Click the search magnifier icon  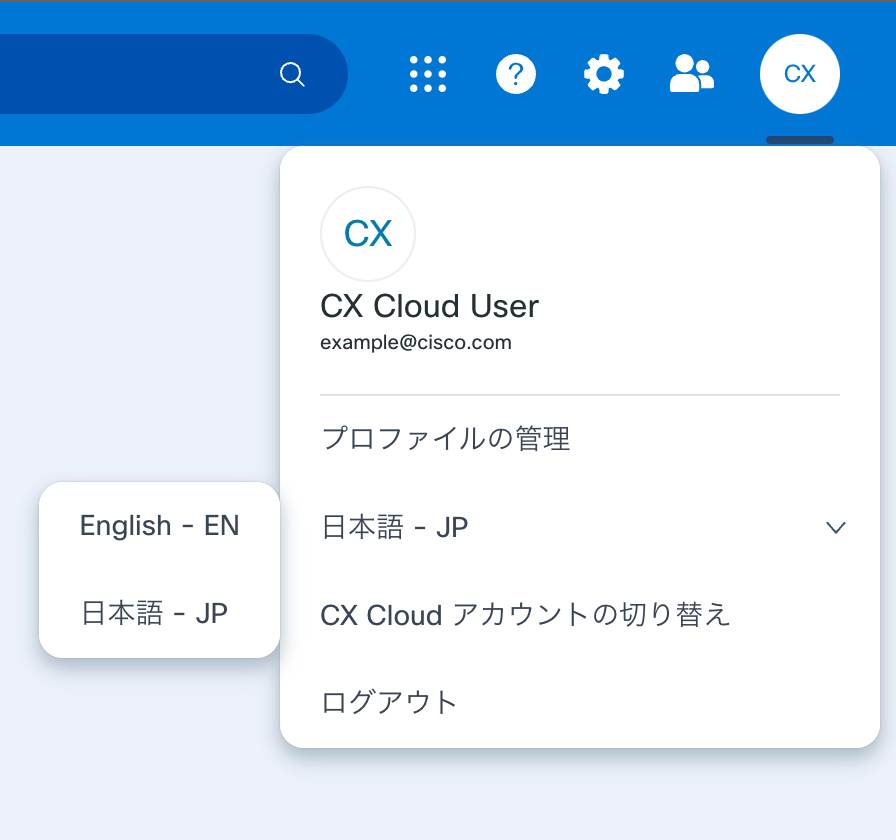point(291,73)
